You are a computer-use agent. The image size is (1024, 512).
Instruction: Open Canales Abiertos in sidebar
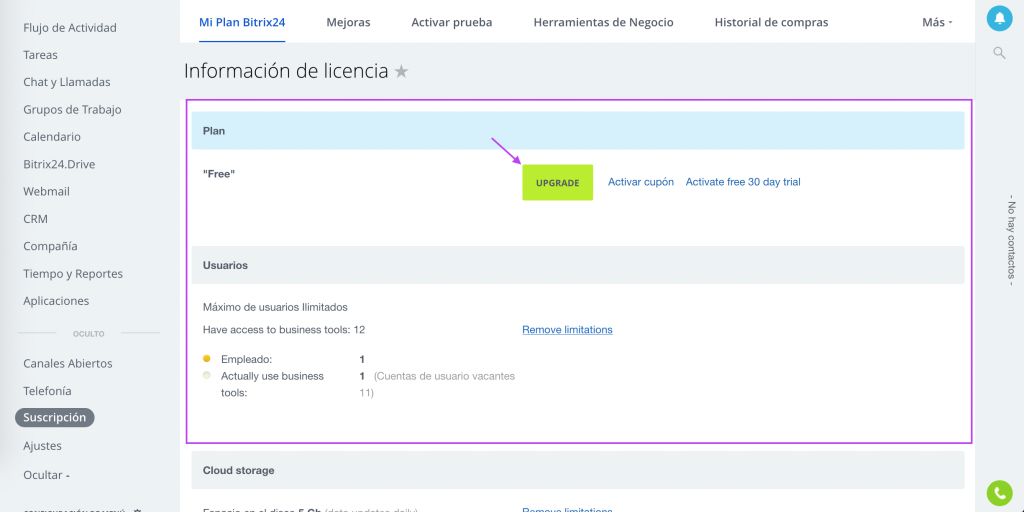click(x=68, y=364)
